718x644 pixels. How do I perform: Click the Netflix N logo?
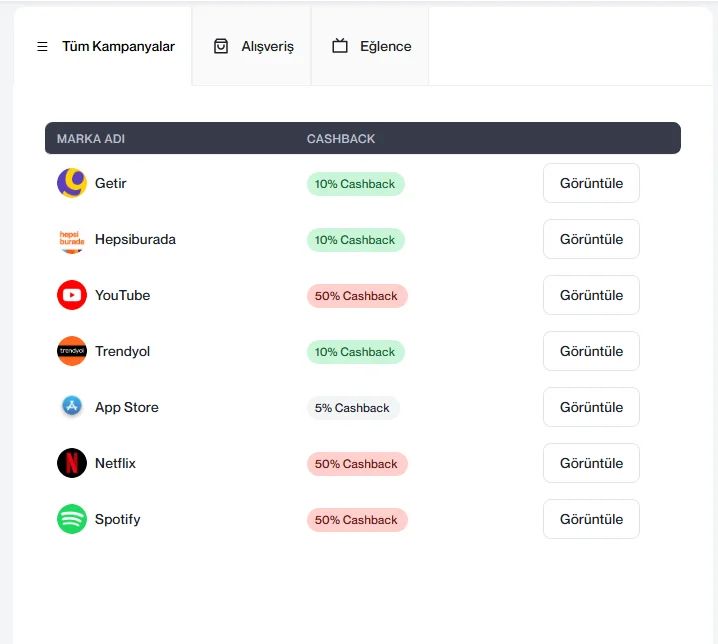click(72, 463)
